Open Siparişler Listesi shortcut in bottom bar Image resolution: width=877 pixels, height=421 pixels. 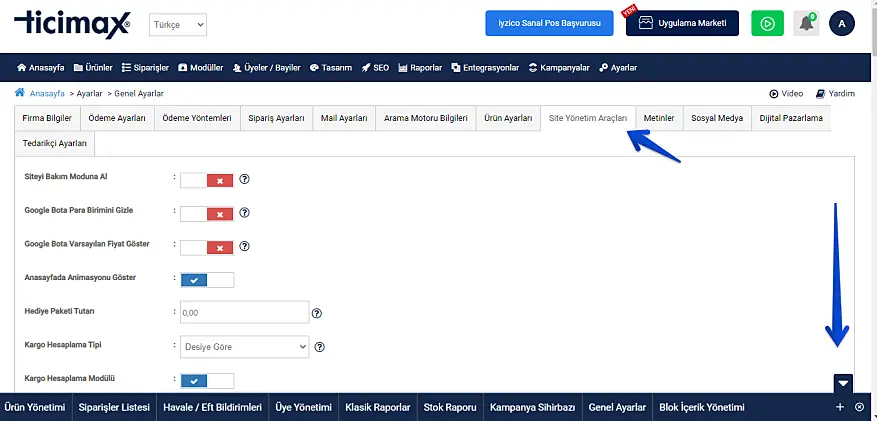[x=115, y=407]
